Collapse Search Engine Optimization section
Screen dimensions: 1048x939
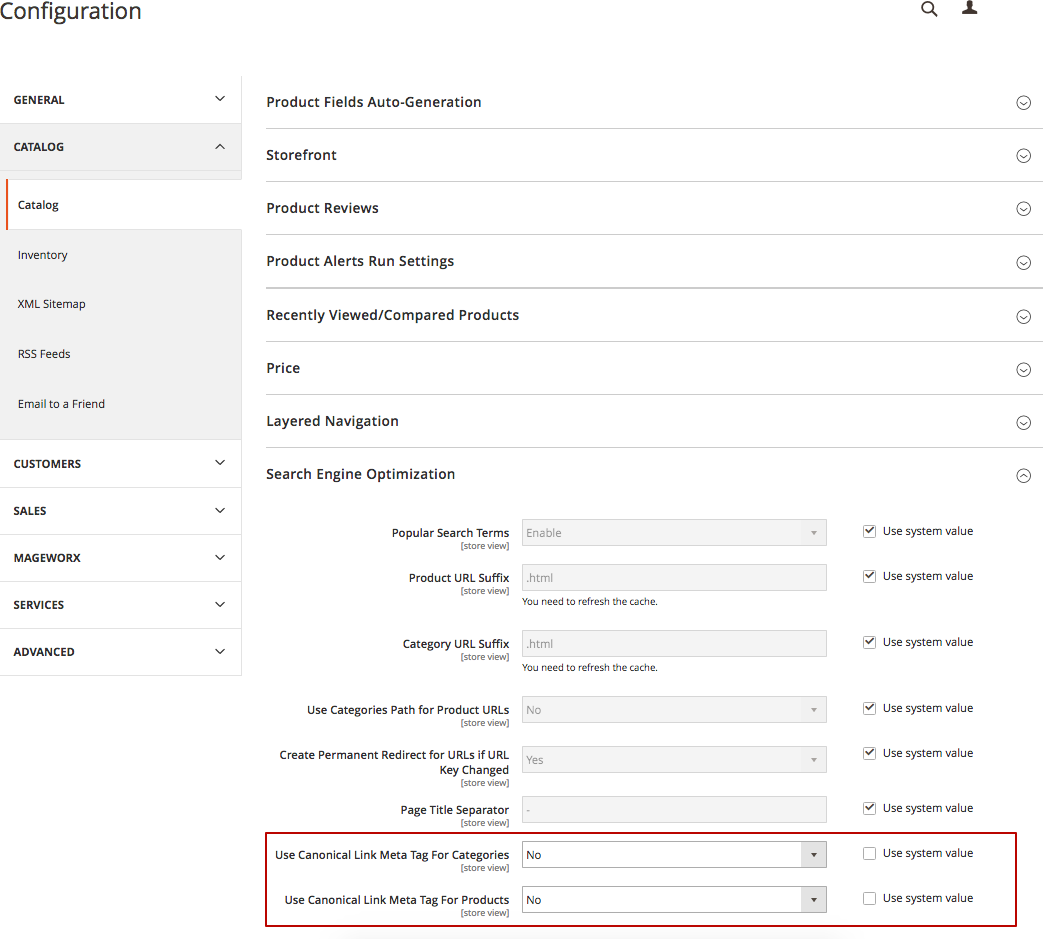pyautogui.click(x=1023, y=476)
